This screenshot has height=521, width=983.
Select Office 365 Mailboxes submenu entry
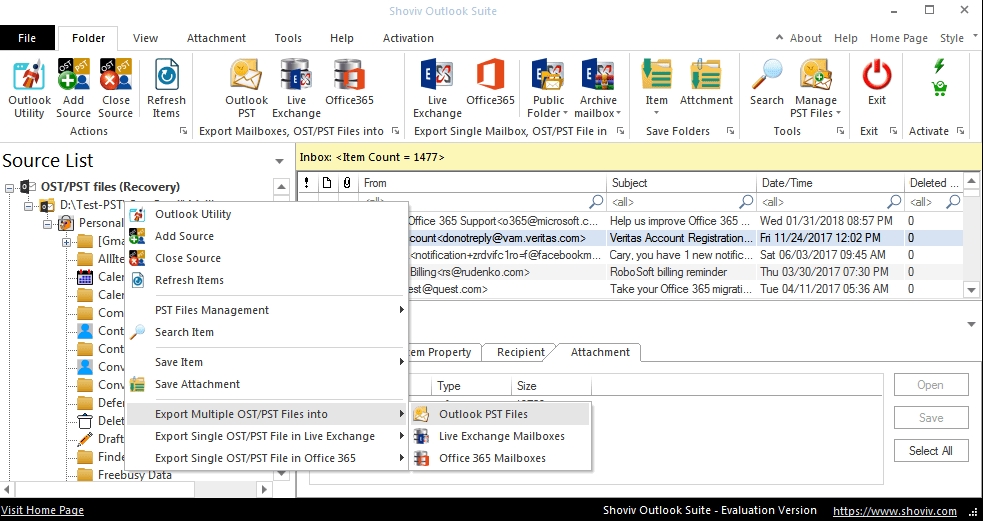pos(500,458)
